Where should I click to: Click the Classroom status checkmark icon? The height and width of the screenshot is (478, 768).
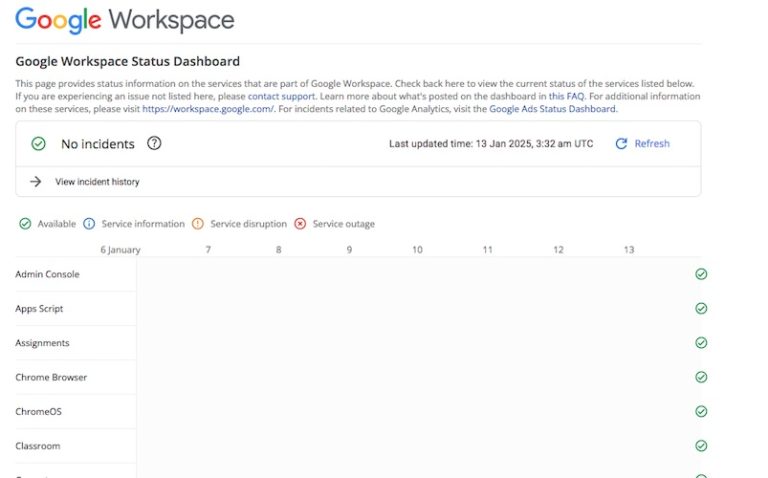pyautogui.click(x=701, y=446)
